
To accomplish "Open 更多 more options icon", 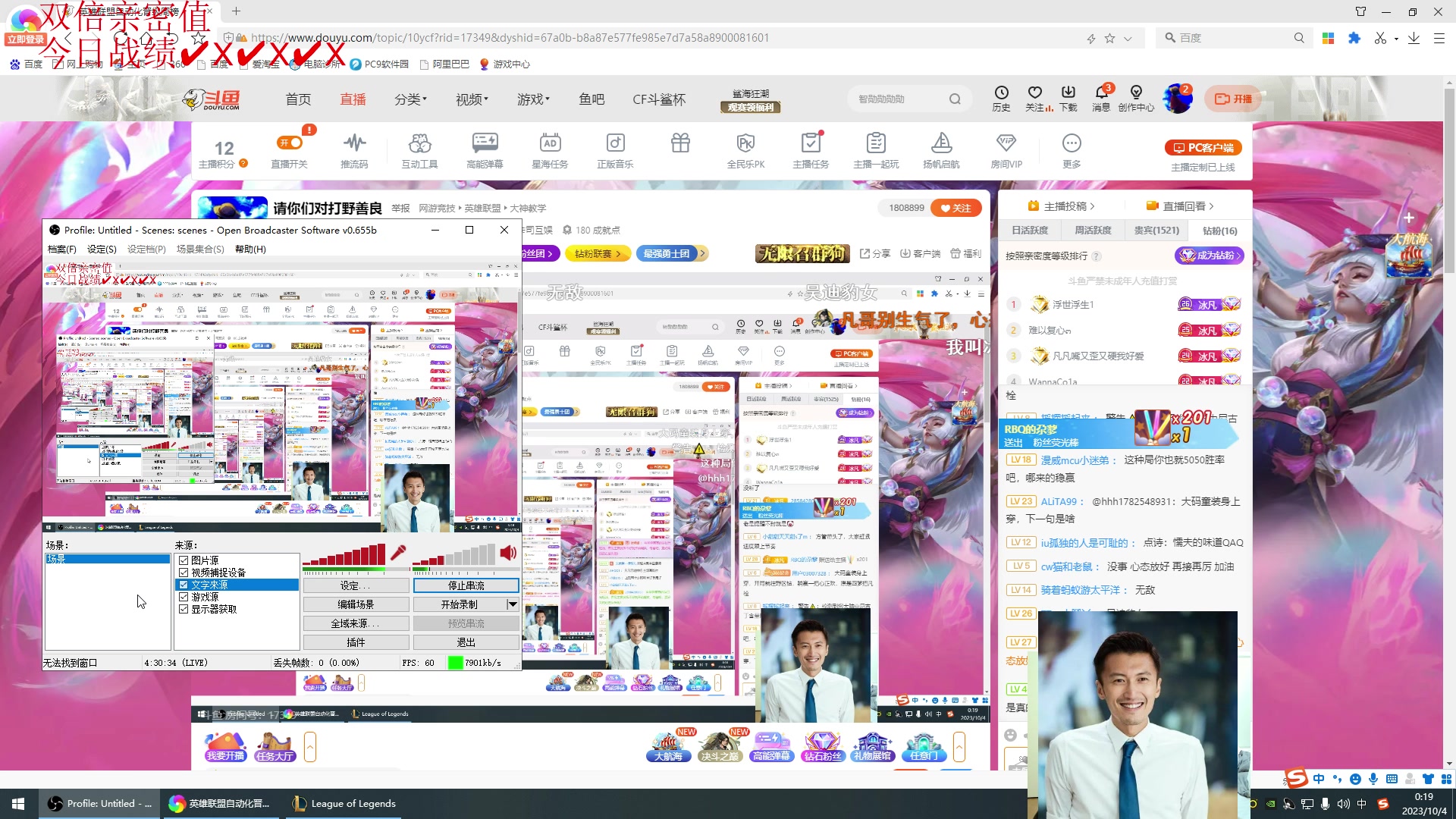I will pyautogui.click(x=1072, y=143).
